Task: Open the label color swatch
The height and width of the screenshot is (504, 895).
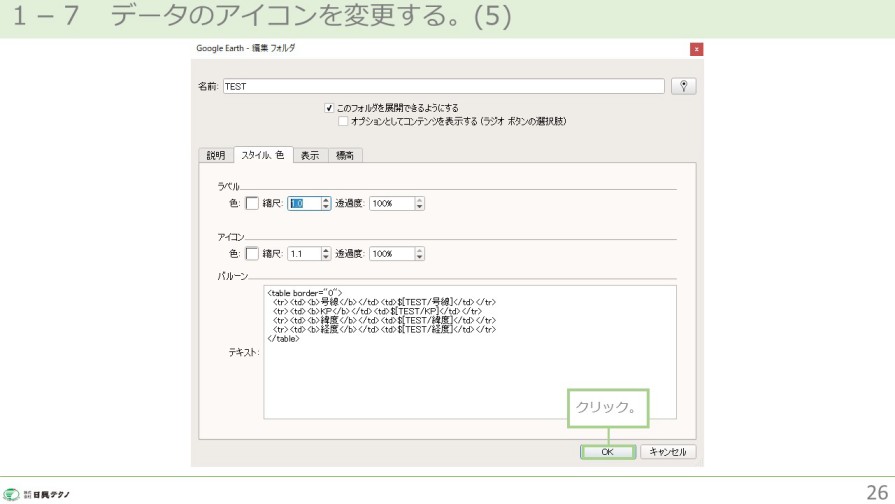Action: pyautogui.click(x=252, y=203)
